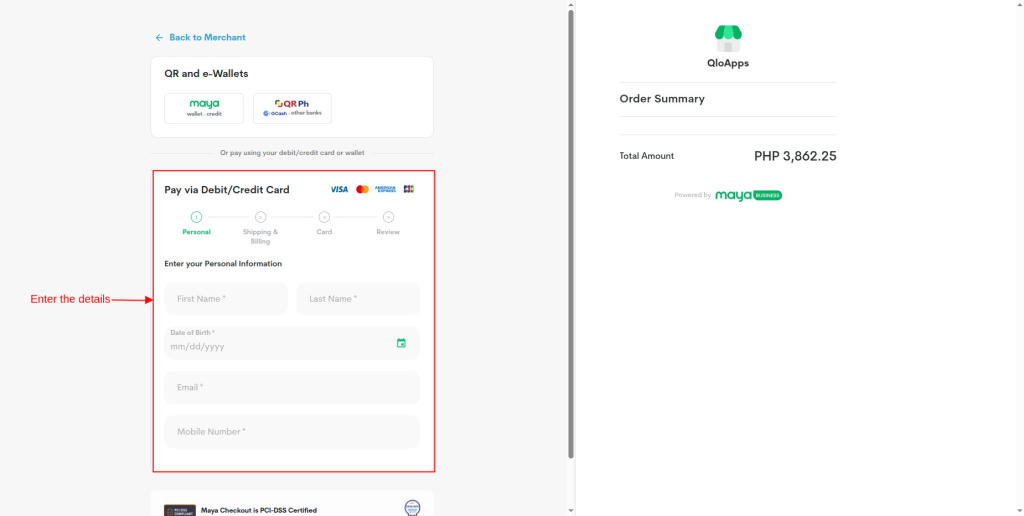
Task: Click the Back to Merchant arrow icon
Action: pyautogui.click(x=159, y=38)
